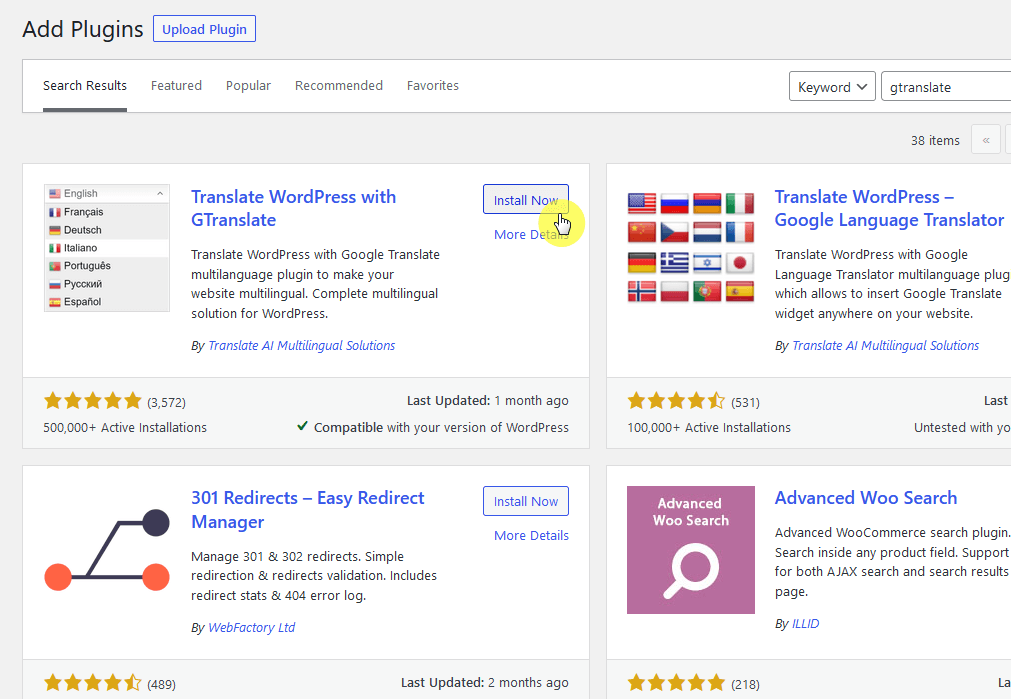Click the first page pagination button
Viewport: 1011px width, 699px height.
985,140
